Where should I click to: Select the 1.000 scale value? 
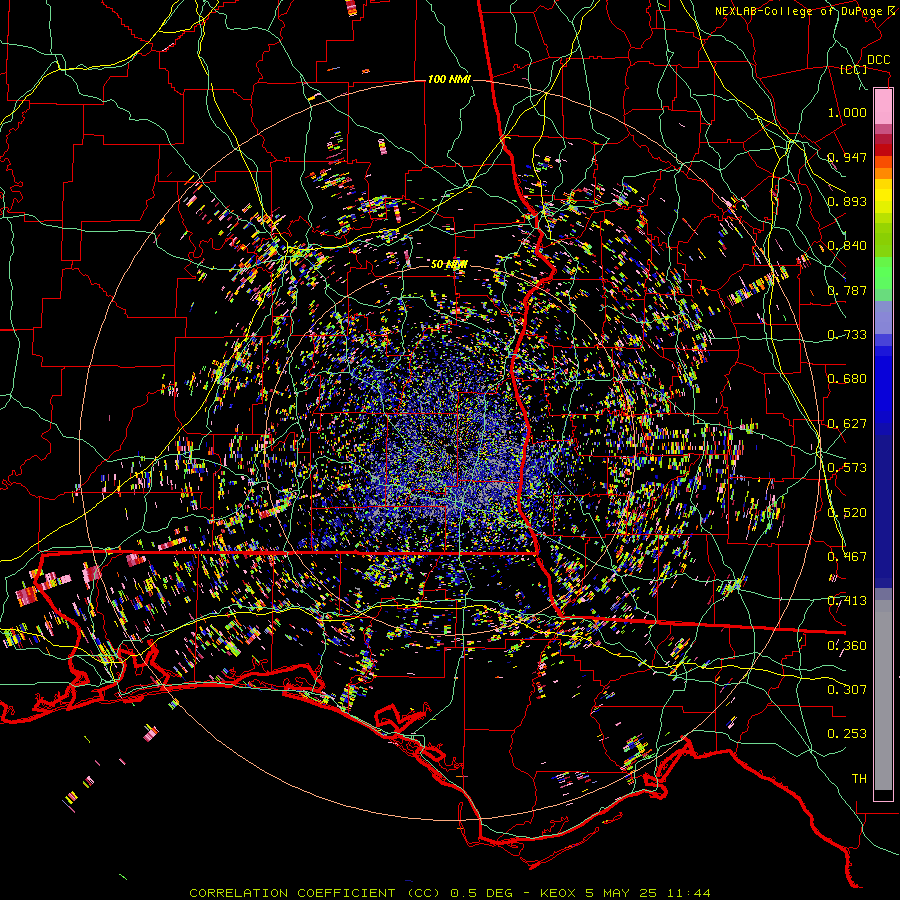pos(847,112)
